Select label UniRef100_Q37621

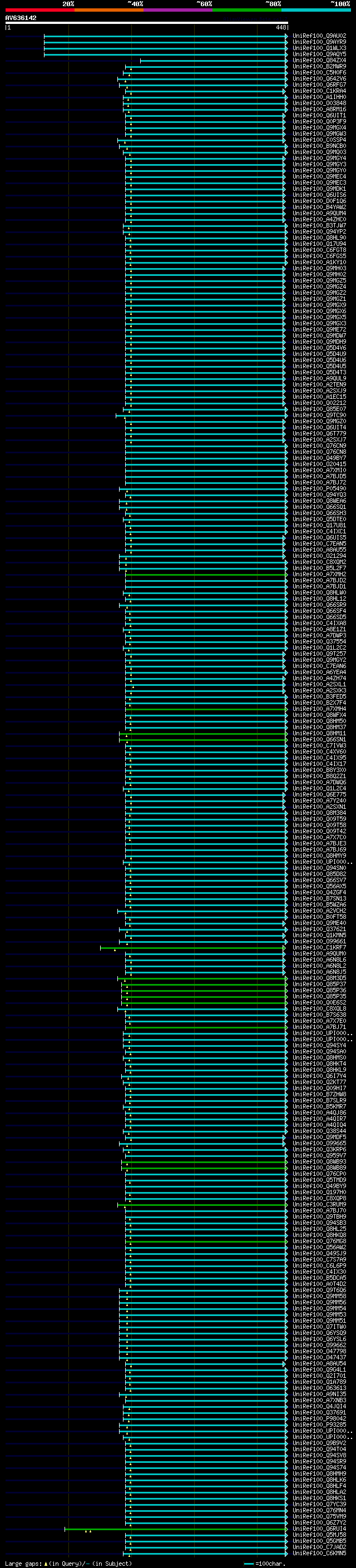(319, 929)
